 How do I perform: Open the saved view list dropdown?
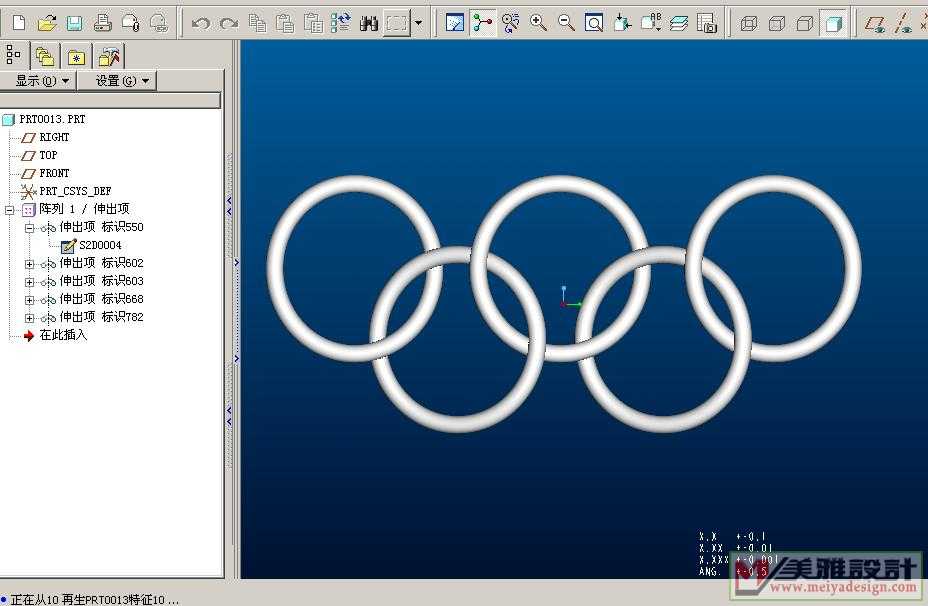pos(650,23)
